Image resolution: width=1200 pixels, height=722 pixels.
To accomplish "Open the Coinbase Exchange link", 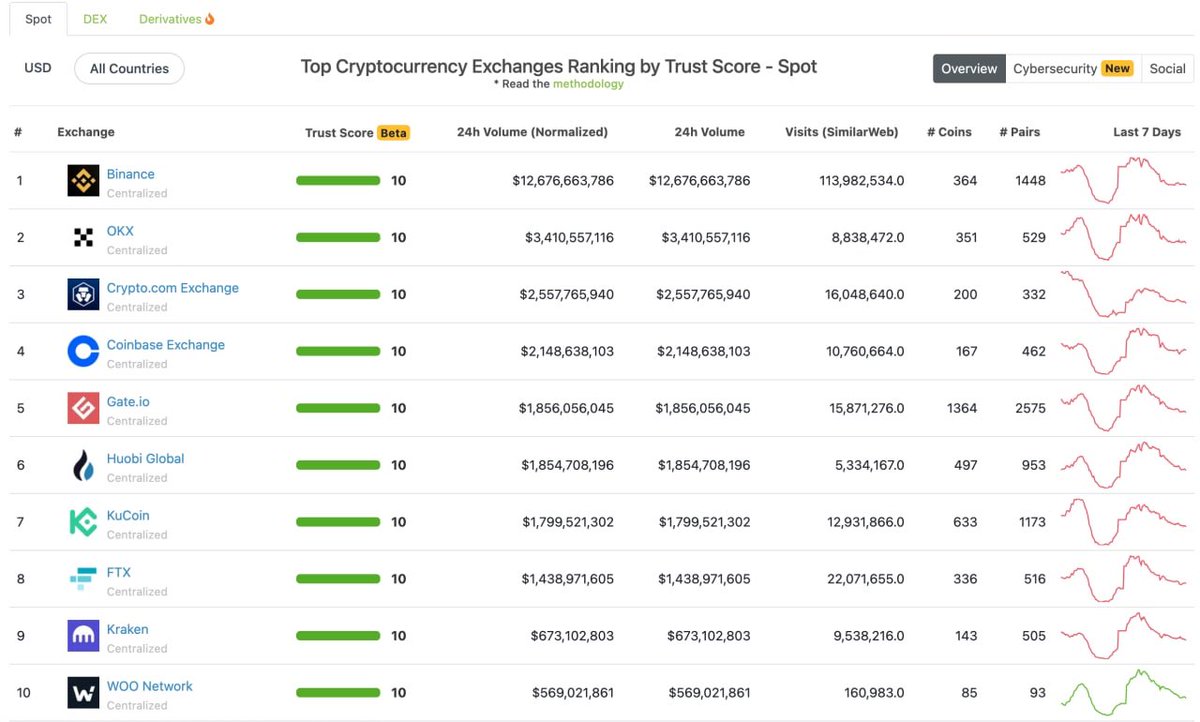I will (x=166, y=345).
